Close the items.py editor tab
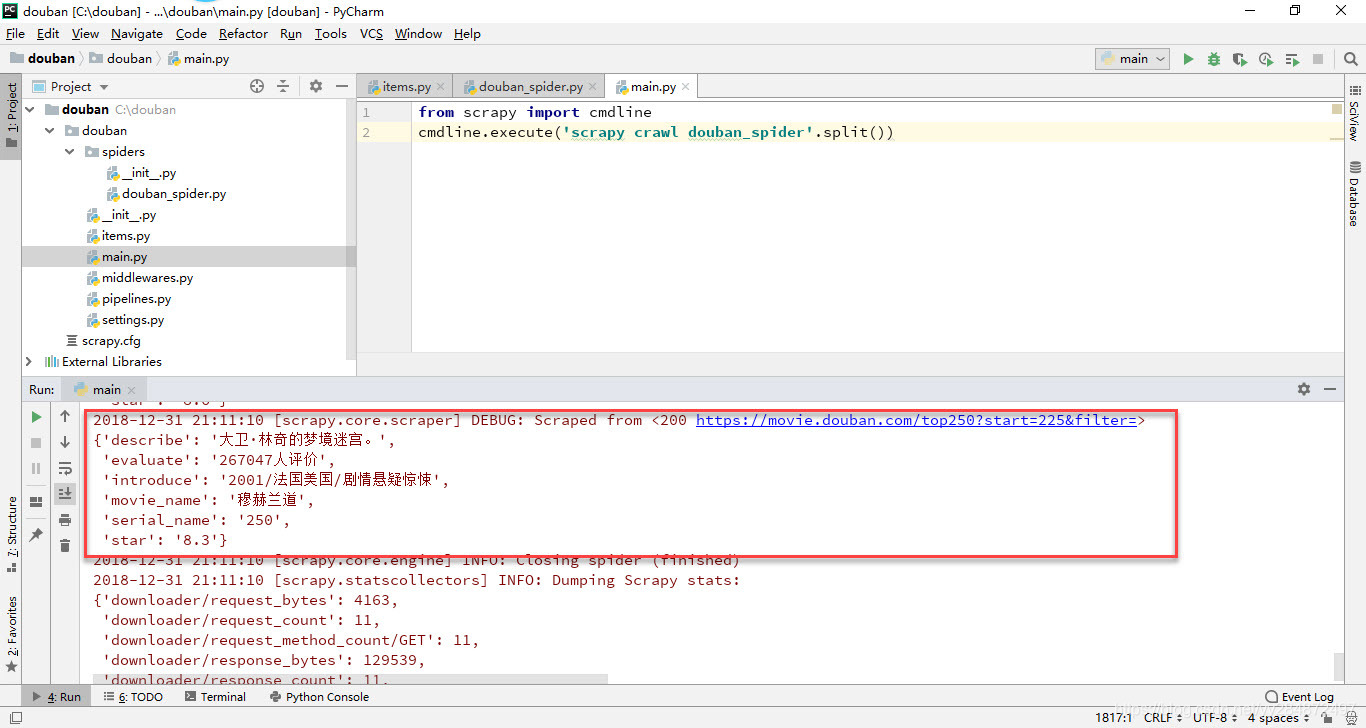Image resolution: width=1366 pixels, height=728 pixels. pyautogui.click(x=441, y=87)
